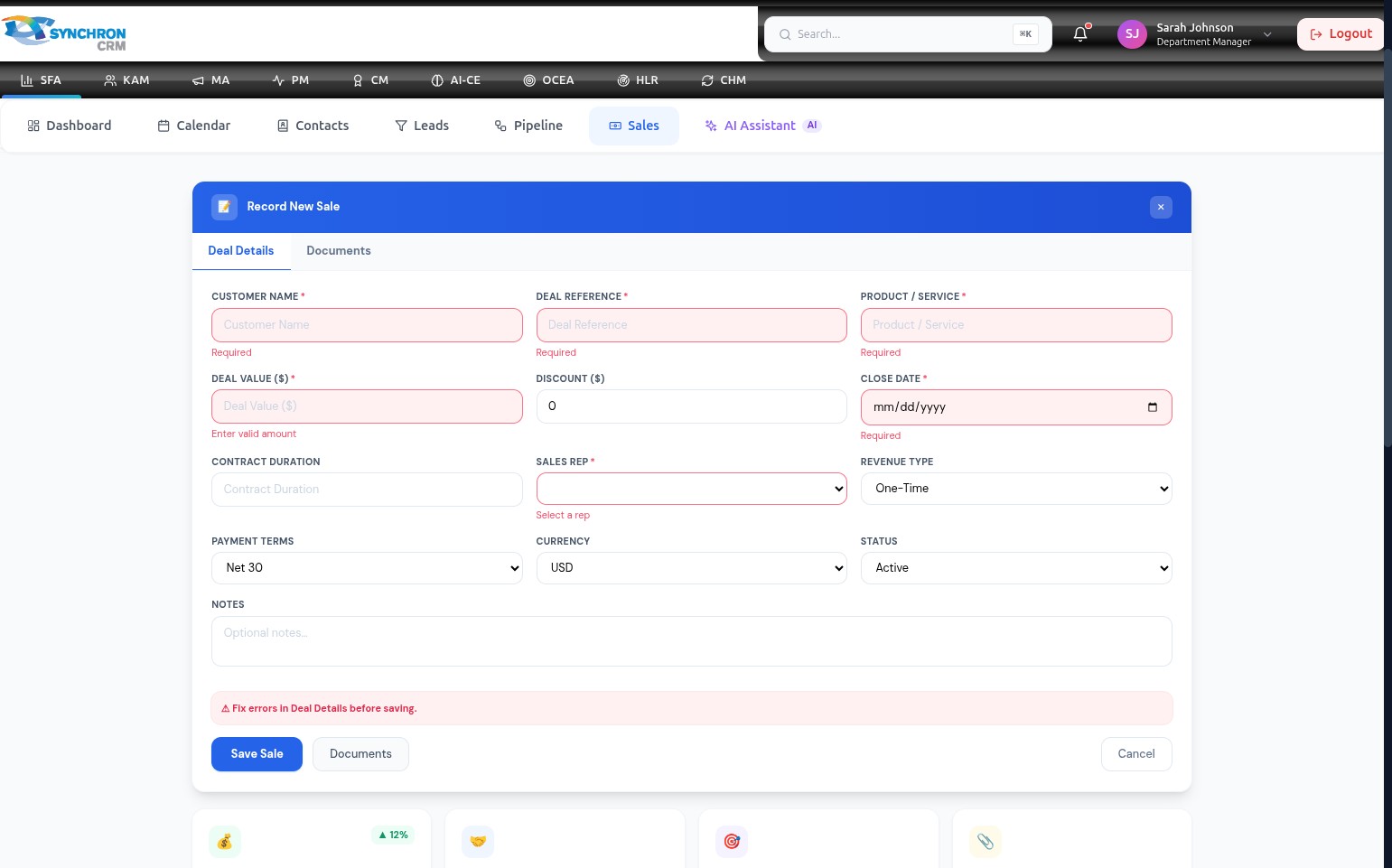
Task: Click Documents button near Save Sale
Action: click(x=360, y=754)
